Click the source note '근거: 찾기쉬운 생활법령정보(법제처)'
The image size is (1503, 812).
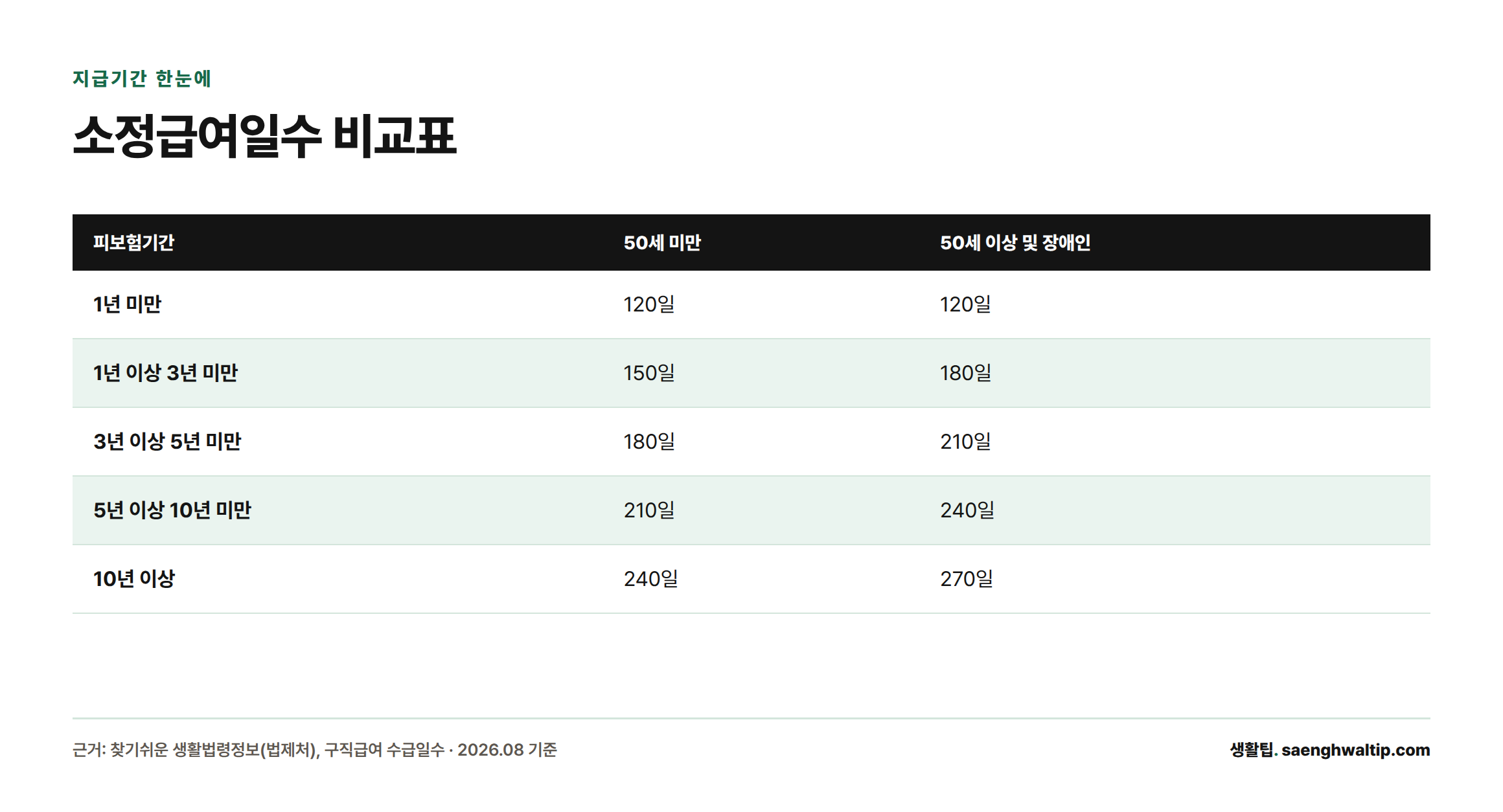194,750
